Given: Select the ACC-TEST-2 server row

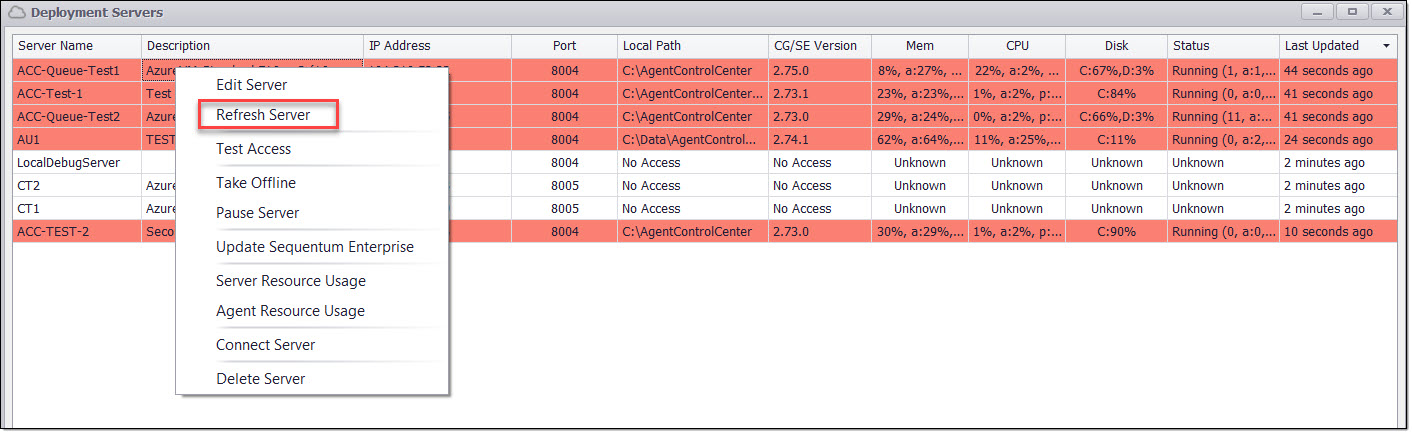Looking at the screenshot, I should coord(53,232).
